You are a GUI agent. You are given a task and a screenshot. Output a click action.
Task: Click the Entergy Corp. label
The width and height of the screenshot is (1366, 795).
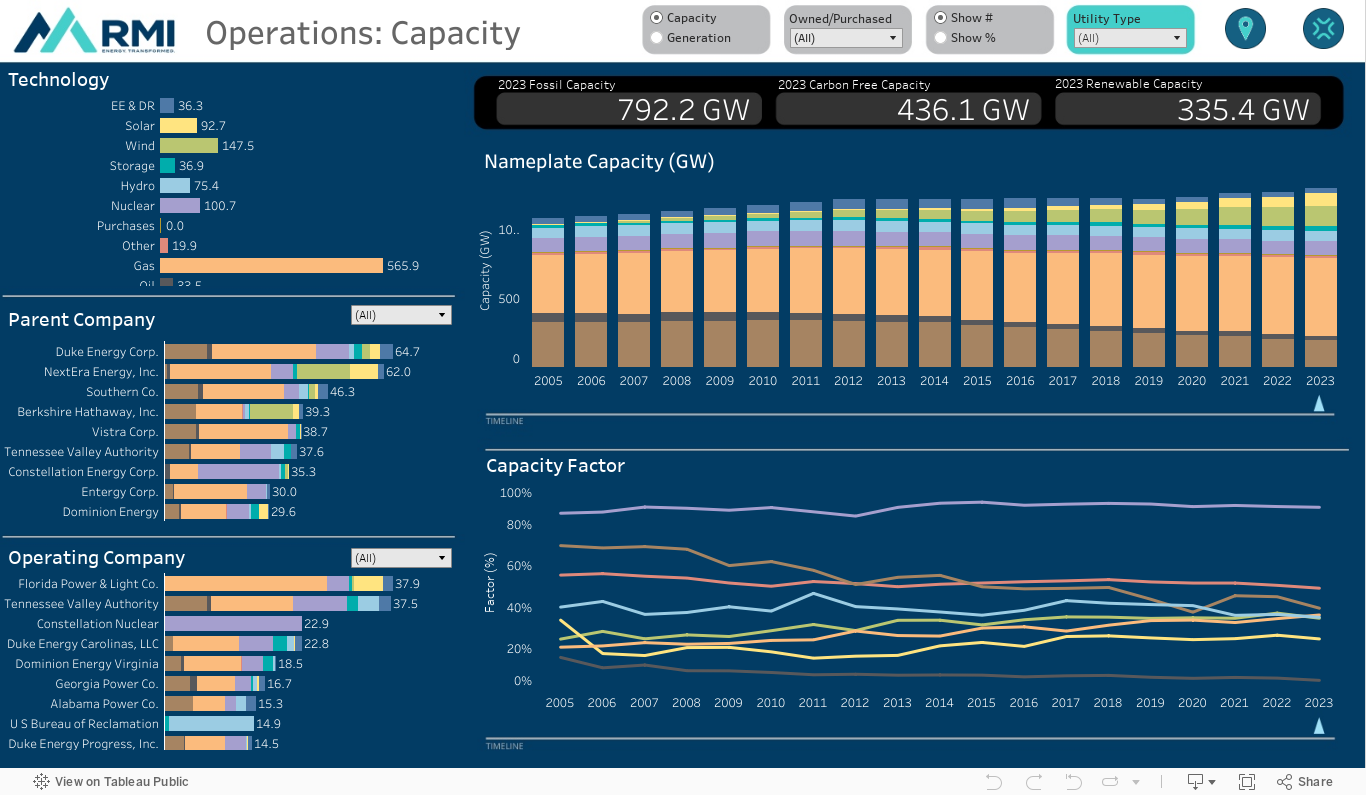[120, 492]
